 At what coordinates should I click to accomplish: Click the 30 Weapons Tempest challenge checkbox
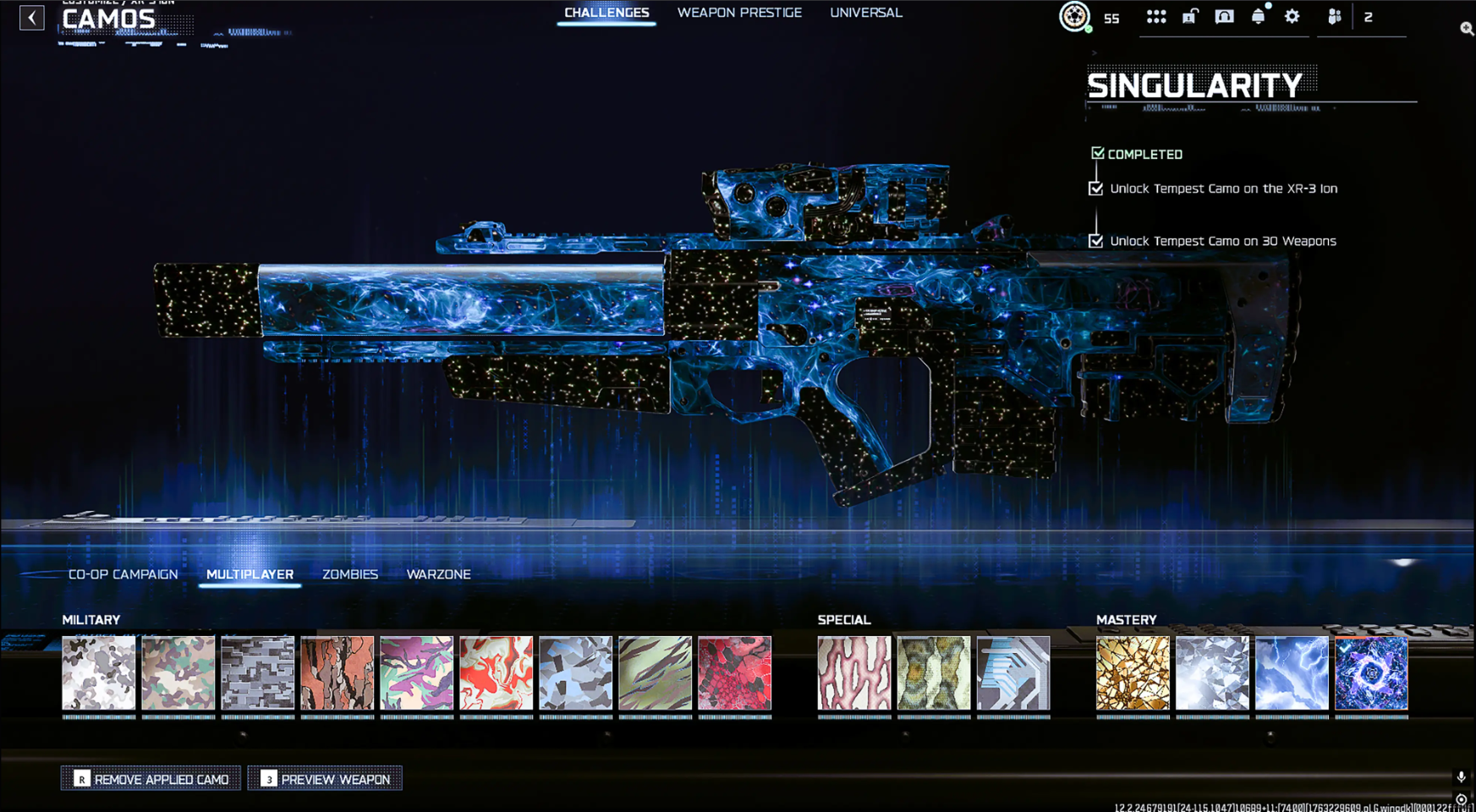[x=1096, y=241]
